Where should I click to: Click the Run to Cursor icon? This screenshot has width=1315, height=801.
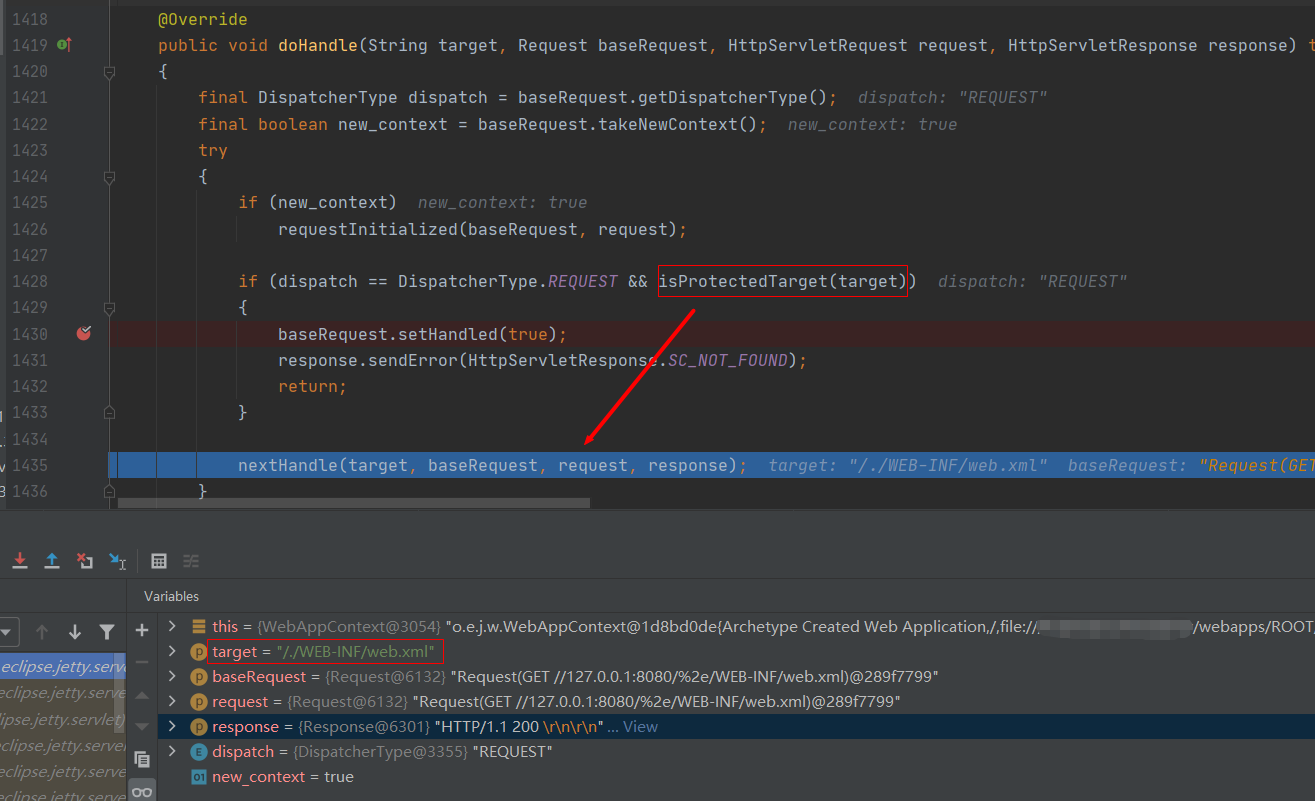click(118, 561)
